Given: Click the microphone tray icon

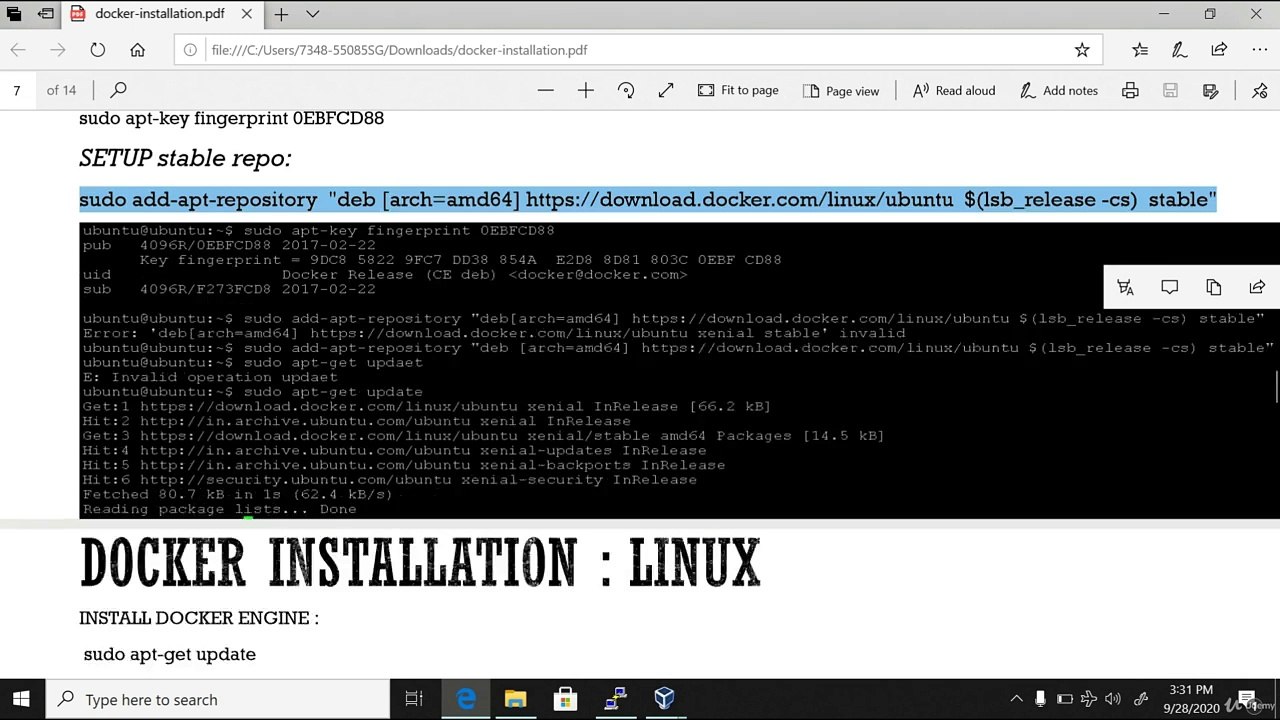Looking at the screenshot, I should pyautogui.click(x=1041, y=699).
